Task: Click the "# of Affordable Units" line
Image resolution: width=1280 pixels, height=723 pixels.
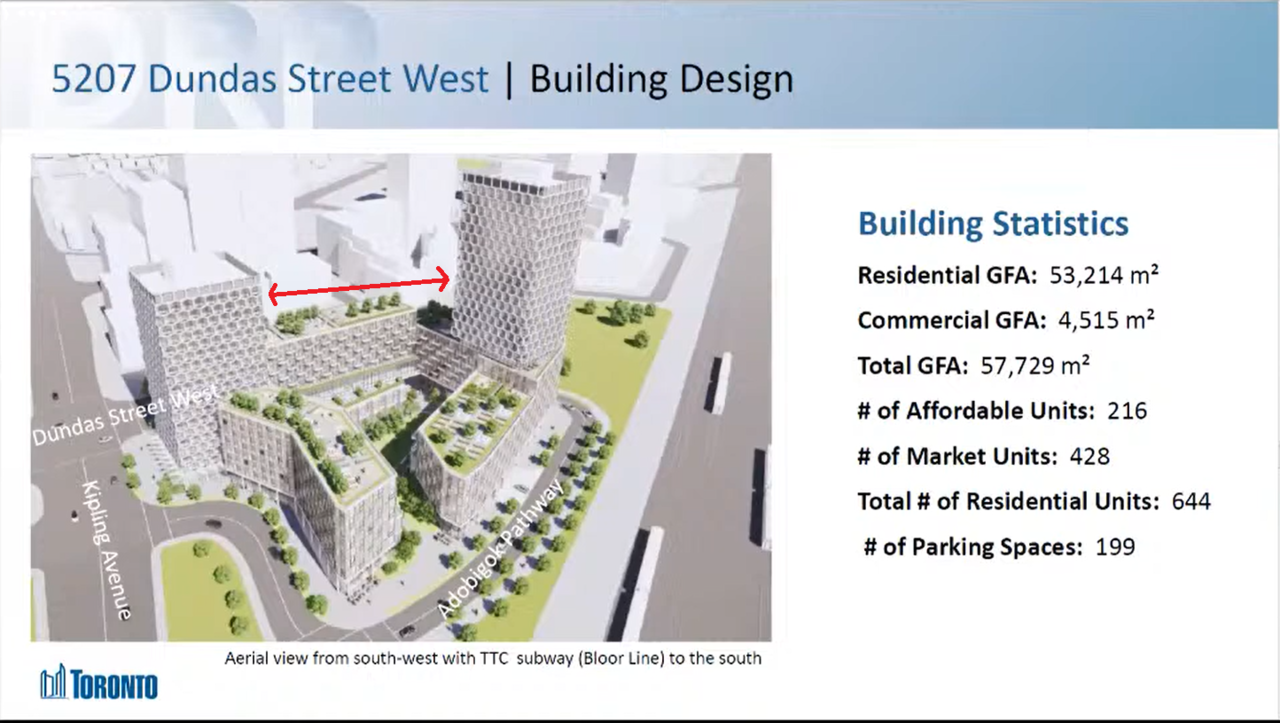Action: [x=1002, y=410]
